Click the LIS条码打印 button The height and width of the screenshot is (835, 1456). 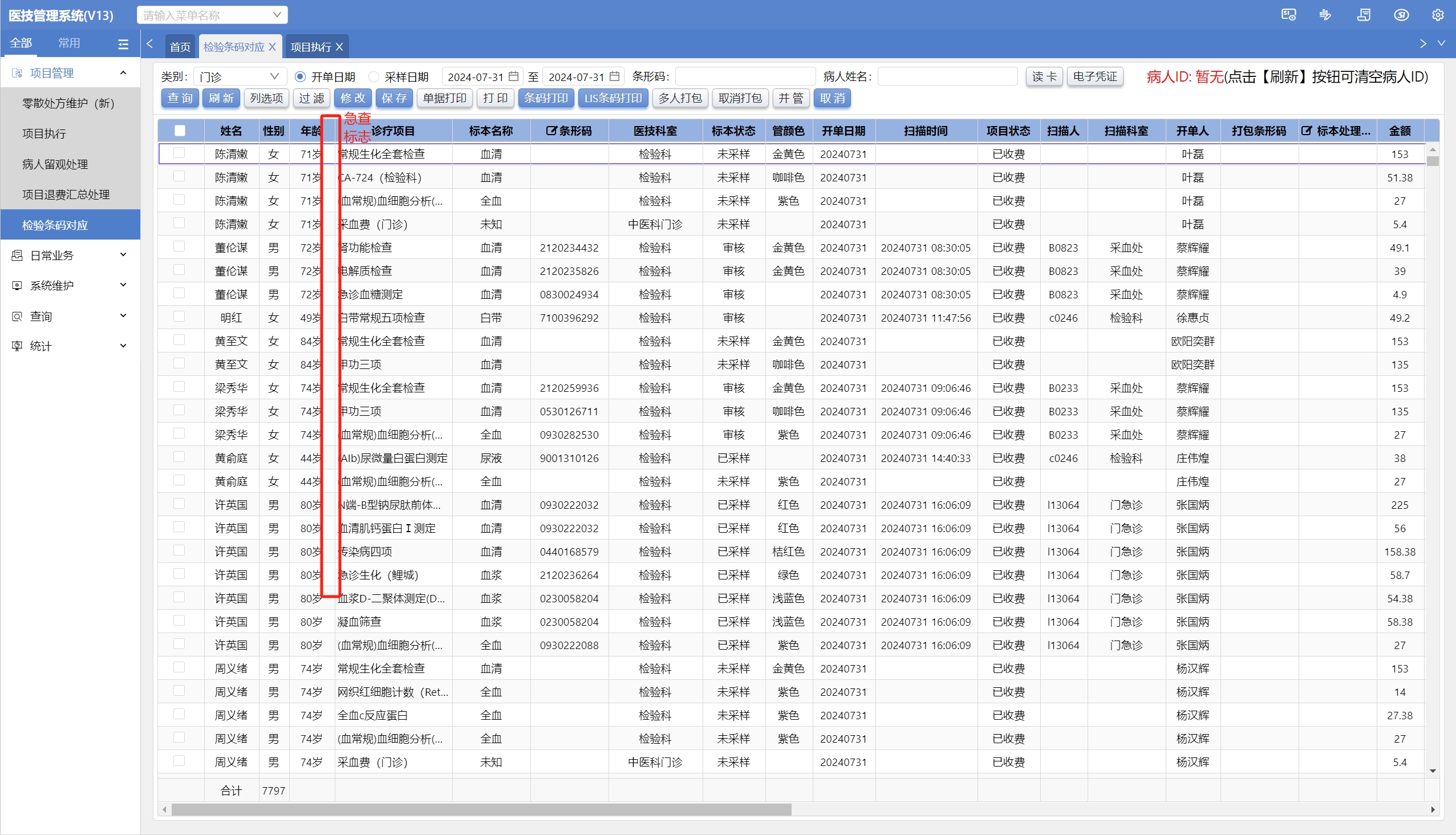[613, 98]
